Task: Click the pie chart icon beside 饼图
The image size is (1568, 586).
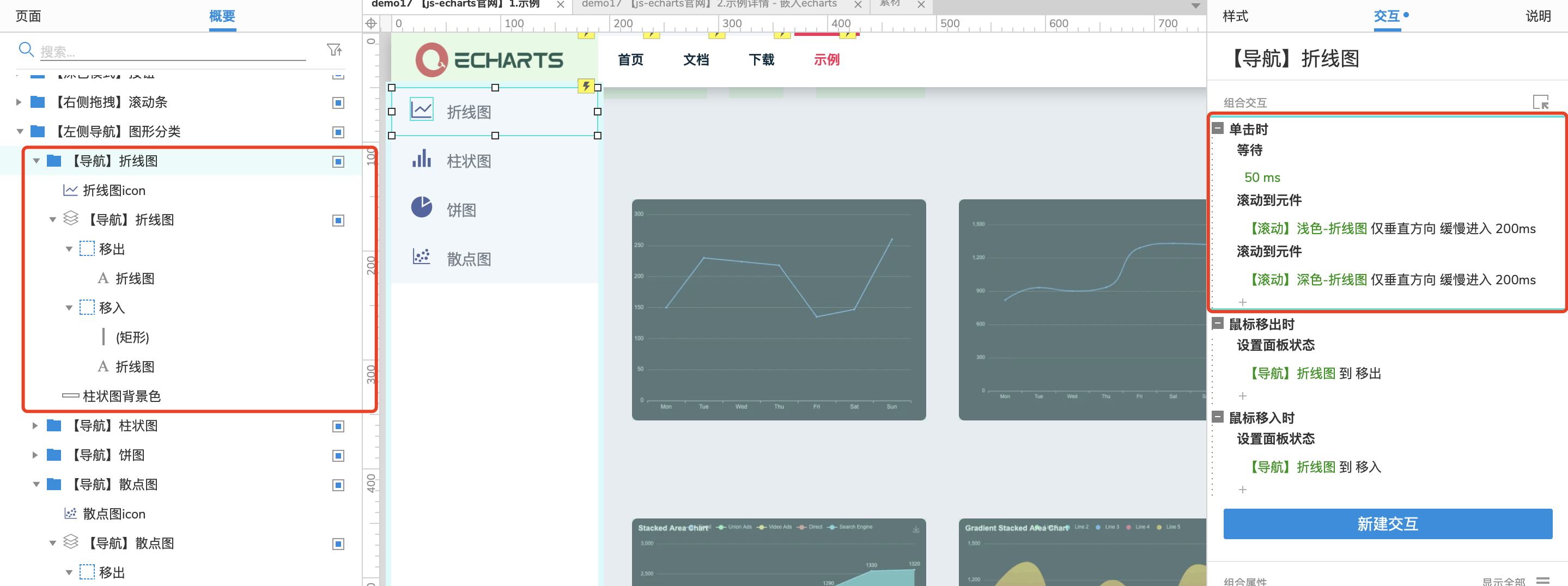Action: (421, 207)
